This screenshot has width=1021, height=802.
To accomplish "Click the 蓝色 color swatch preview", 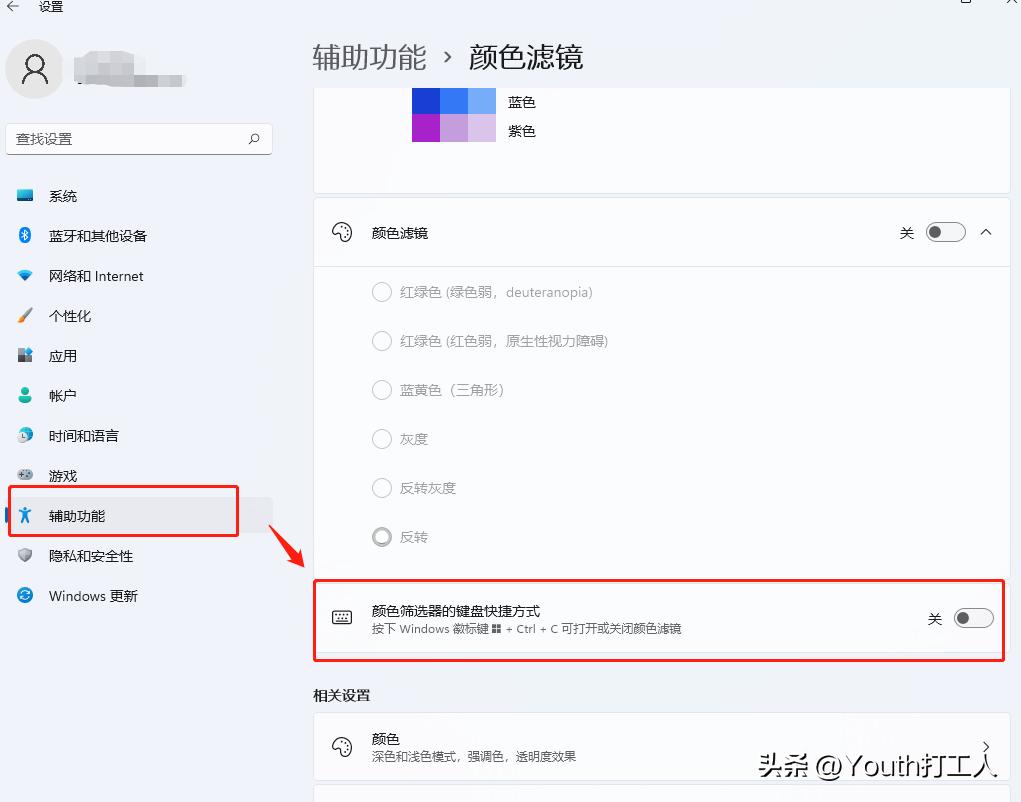I will pos(453,101).
